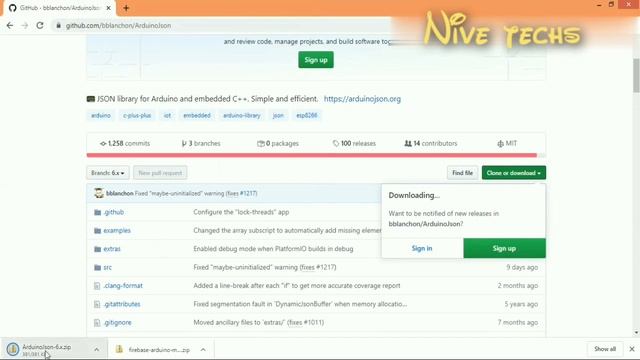
Task: View 0 packages
Action: (278, 143)
